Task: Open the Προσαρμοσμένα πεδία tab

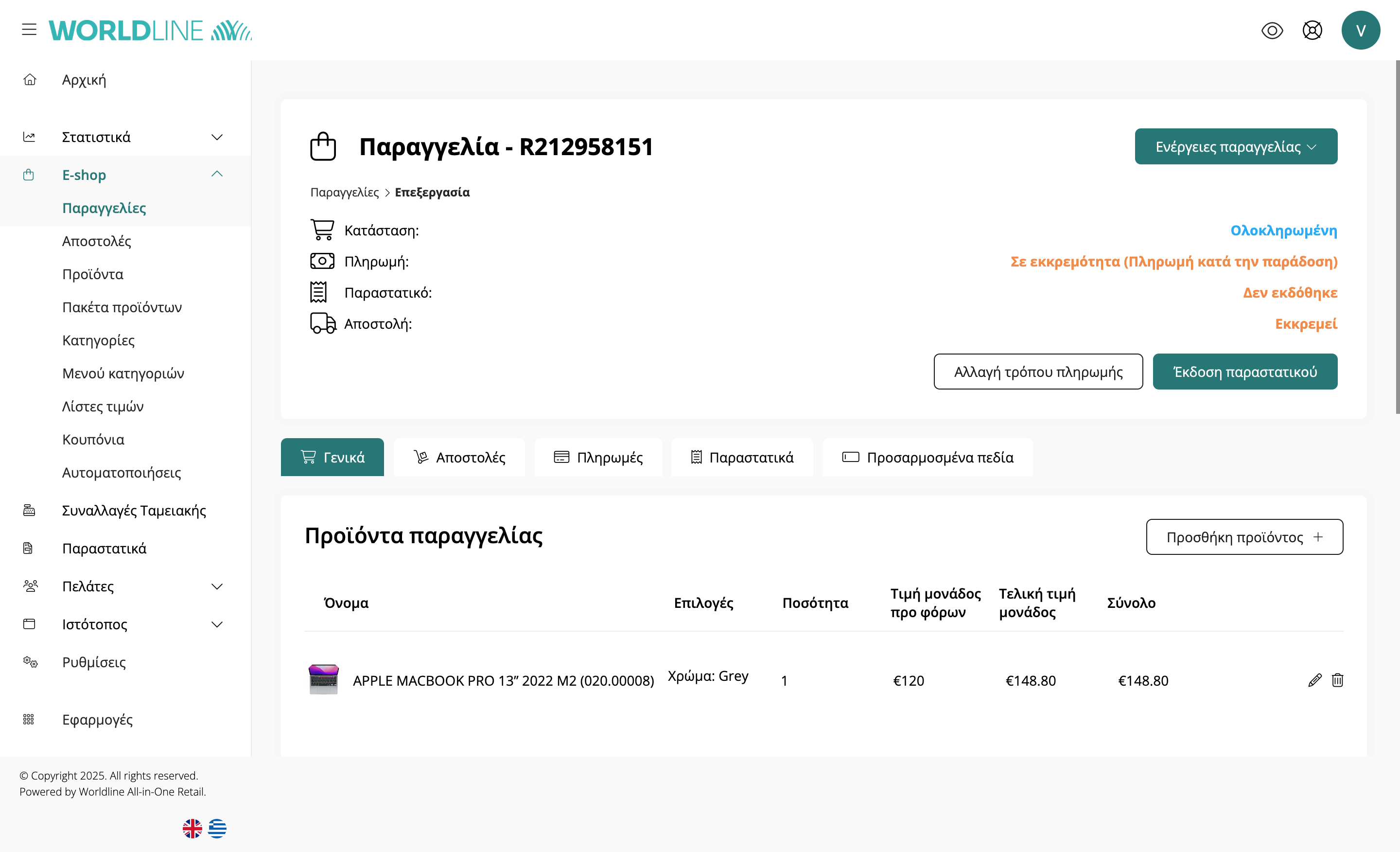Action: coord(927,457)
